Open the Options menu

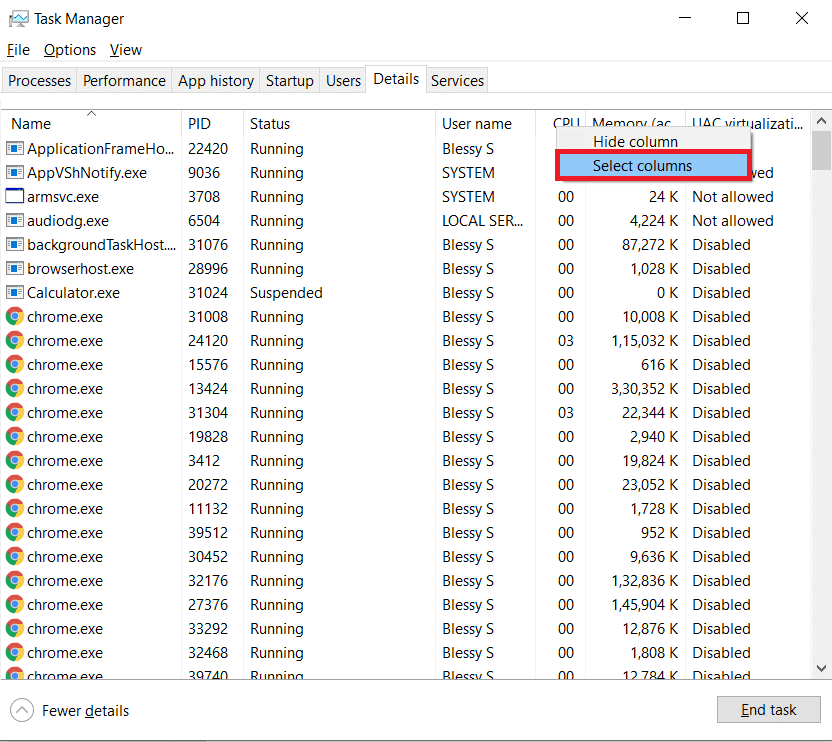[x=70, y=49]
